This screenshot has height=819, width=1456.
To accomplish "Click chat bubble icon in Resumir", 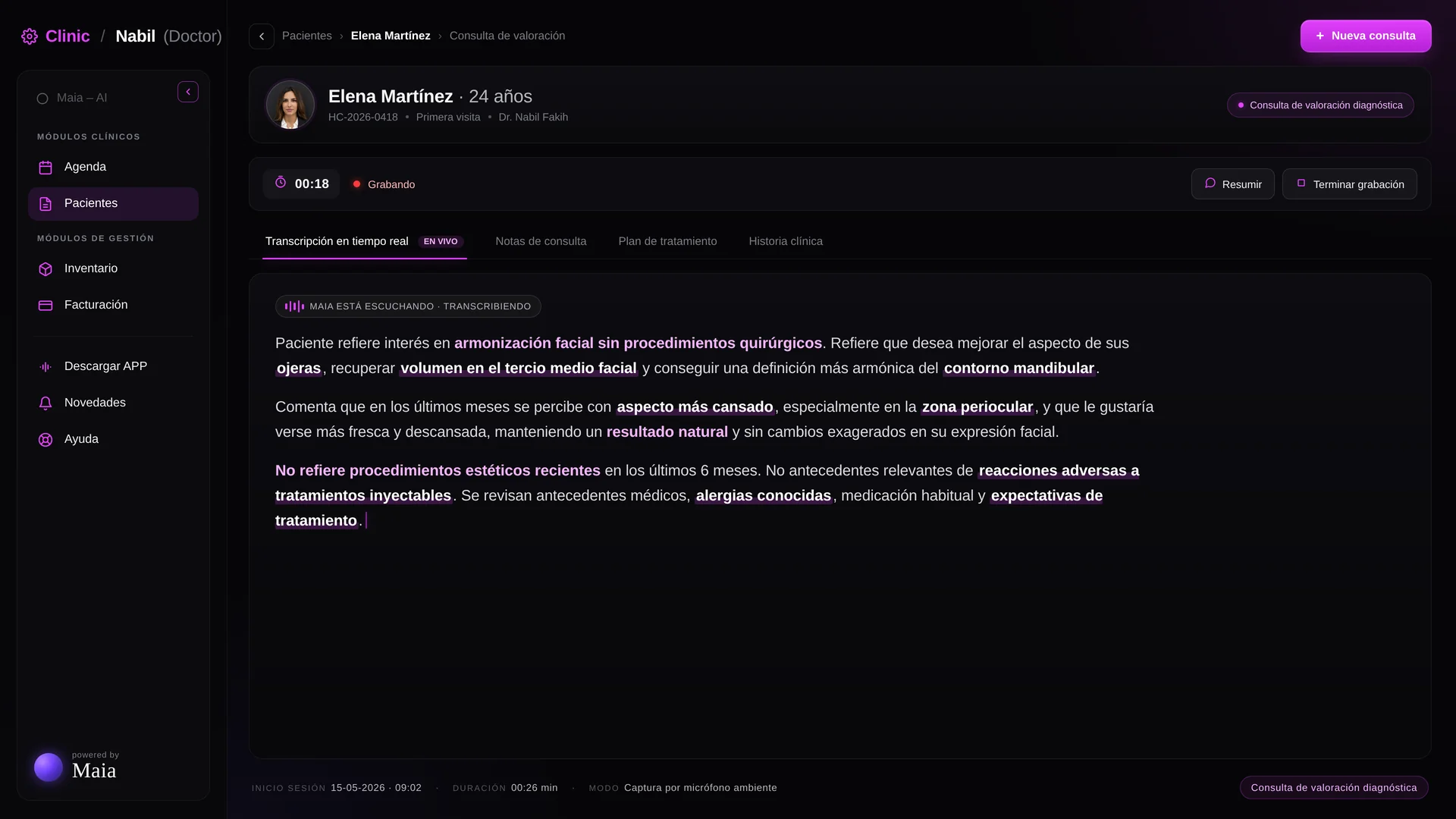I will pyautogui.click(x=1210, y=184).
